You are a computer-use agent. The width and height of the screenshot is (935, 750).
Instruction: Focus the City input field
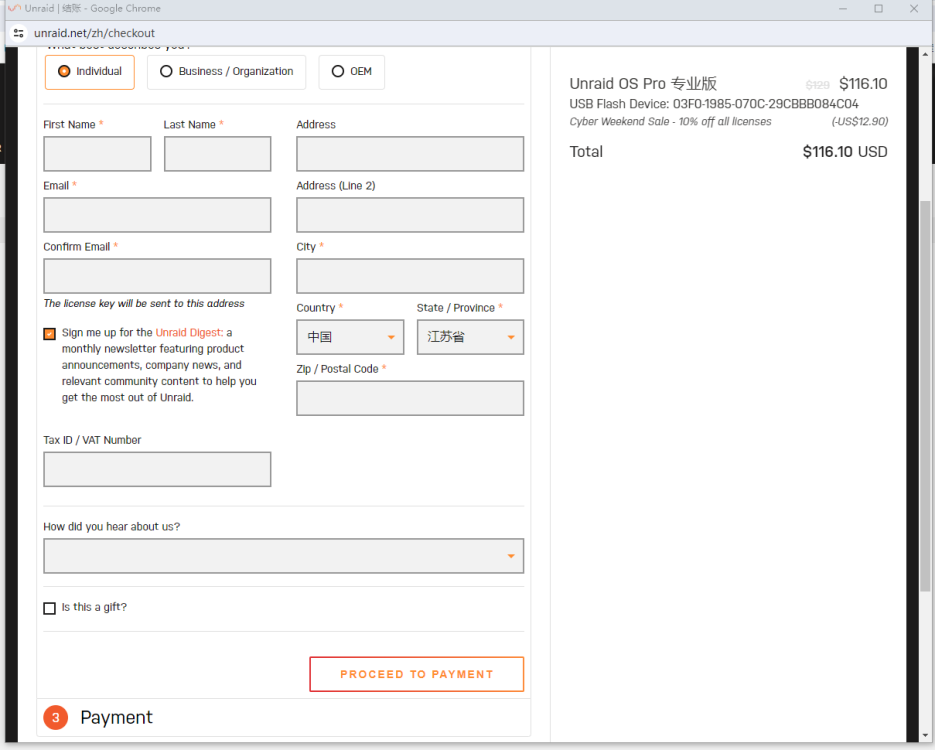(x=410, y=276)
